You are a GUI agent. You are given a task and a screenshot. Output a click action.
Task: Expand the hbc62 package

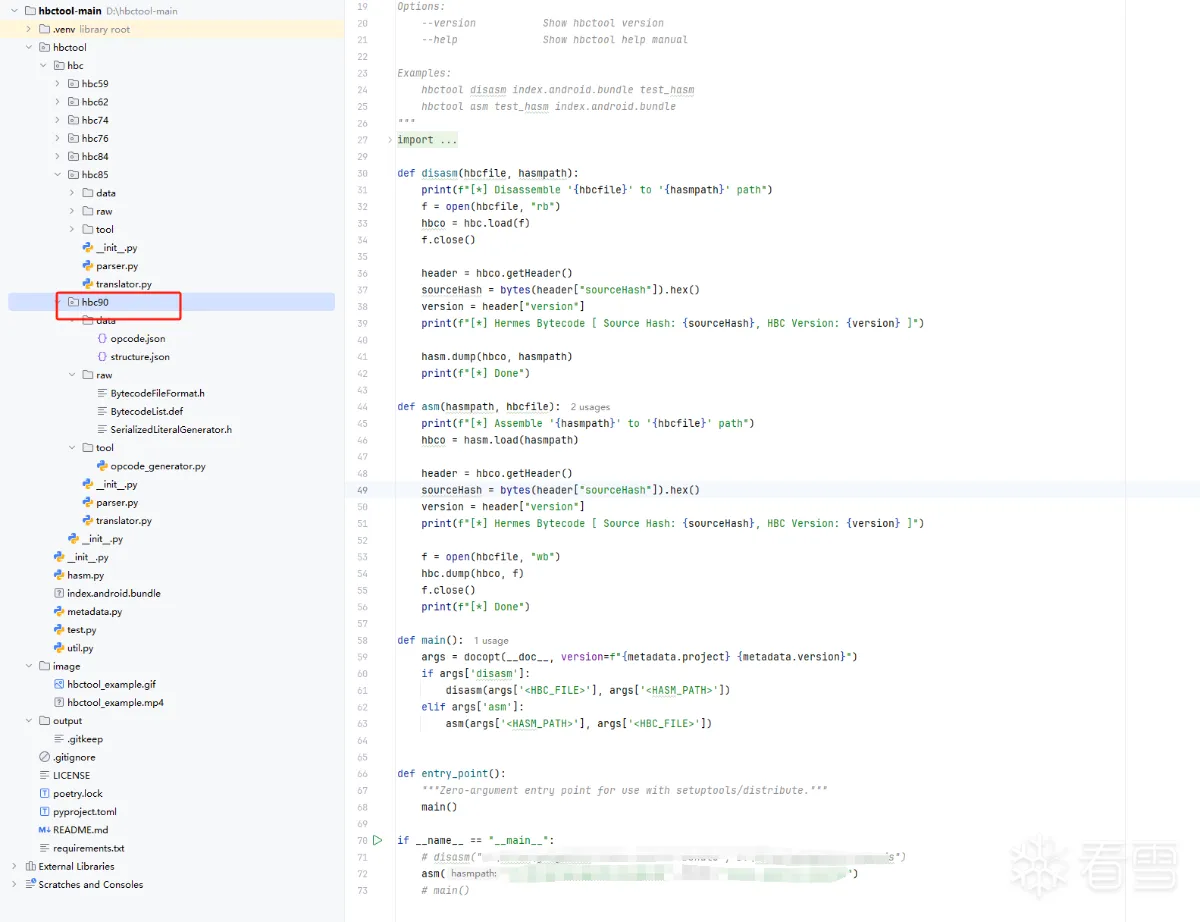[58, 102]
